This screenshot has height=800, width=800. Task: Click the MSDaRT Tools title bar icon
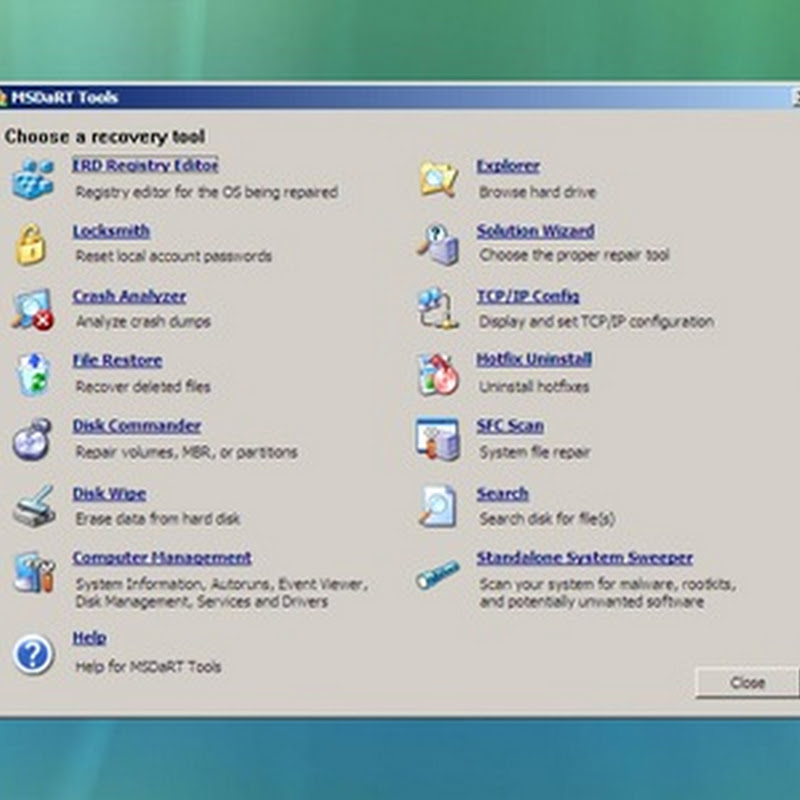pyautogui.click(x=3, y=97)
